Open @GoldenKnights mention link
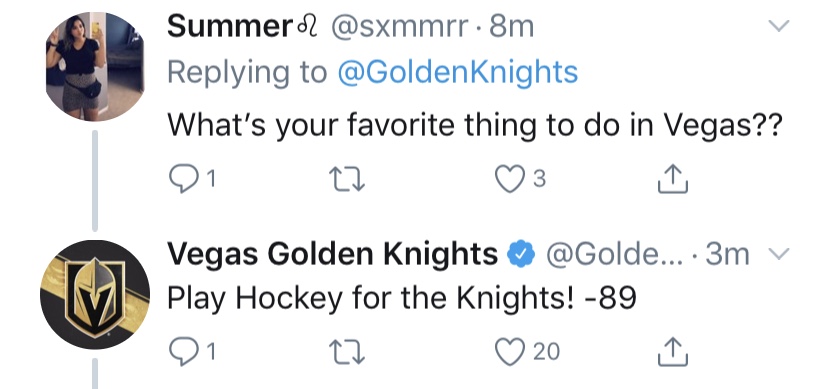This screenshot has width=828, height=389. click(x=457, y=72)
